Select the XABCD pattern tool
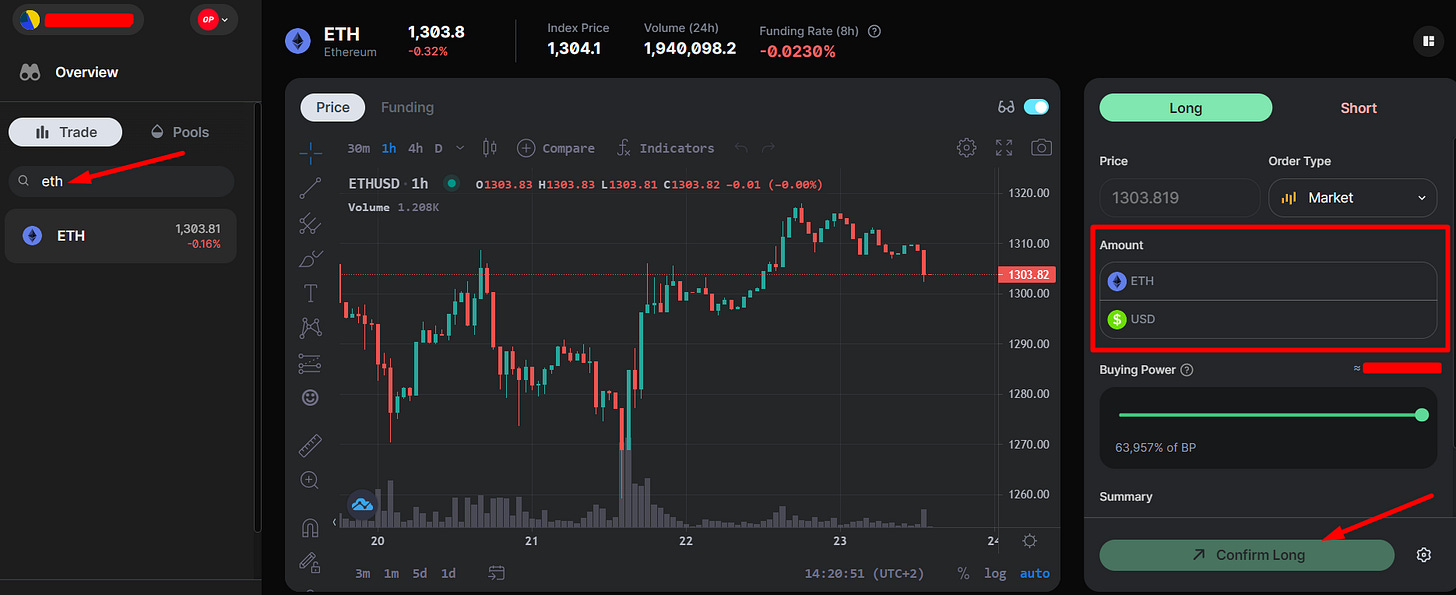Viewport: 1456px width, 595px height. (x=310, y=327)
